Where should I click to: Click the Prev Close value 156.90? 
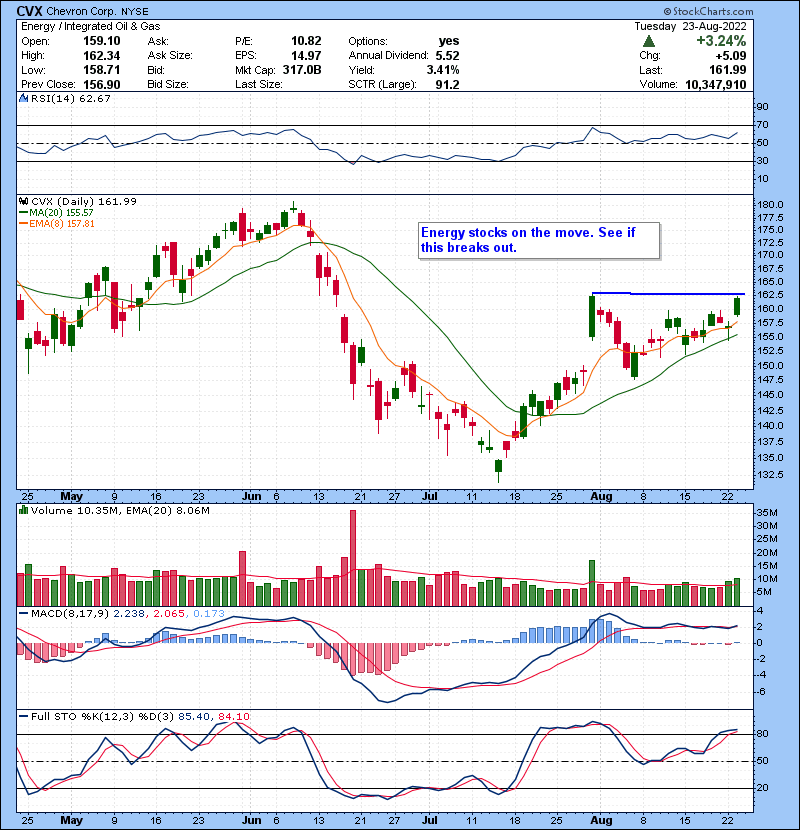point(102,85)
